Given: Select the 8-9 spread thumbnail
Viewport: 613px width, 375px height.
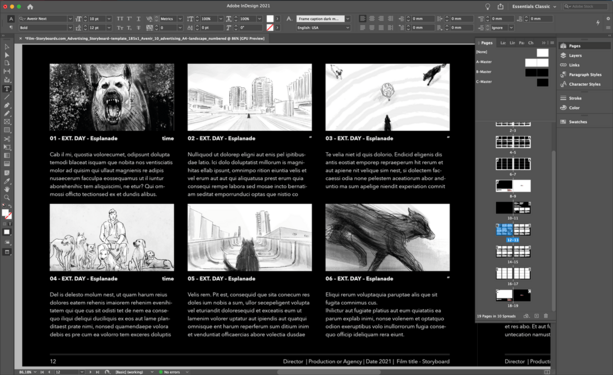Looking at the screenshot, I should tap(513, 186).
